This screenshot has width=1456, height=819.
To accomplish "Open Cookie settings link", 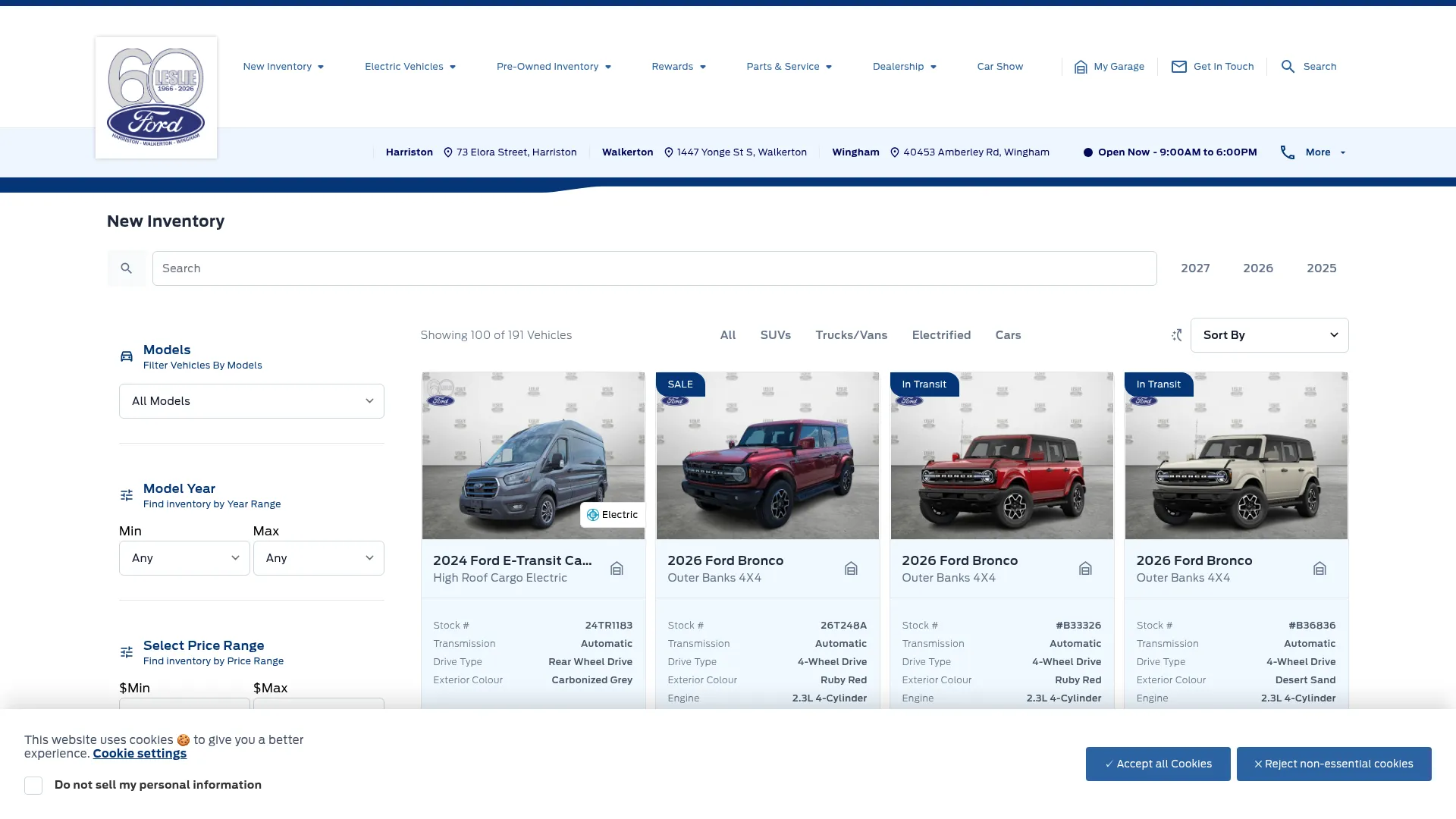I will pos(140,754).
